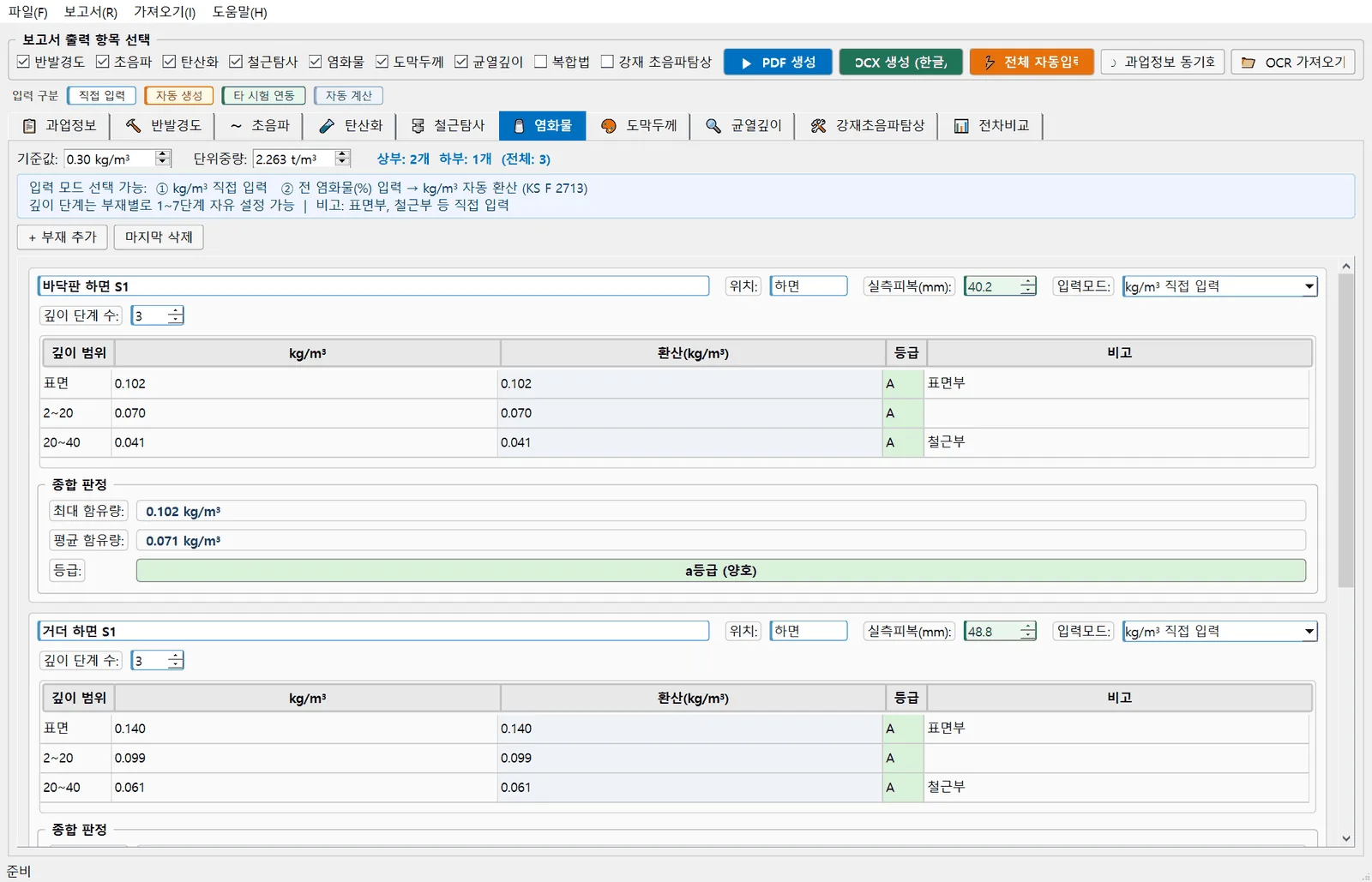1372x882 pixels.
Task: Click the clipboard icon on 과업정보 tab
Action: [29, 126]
